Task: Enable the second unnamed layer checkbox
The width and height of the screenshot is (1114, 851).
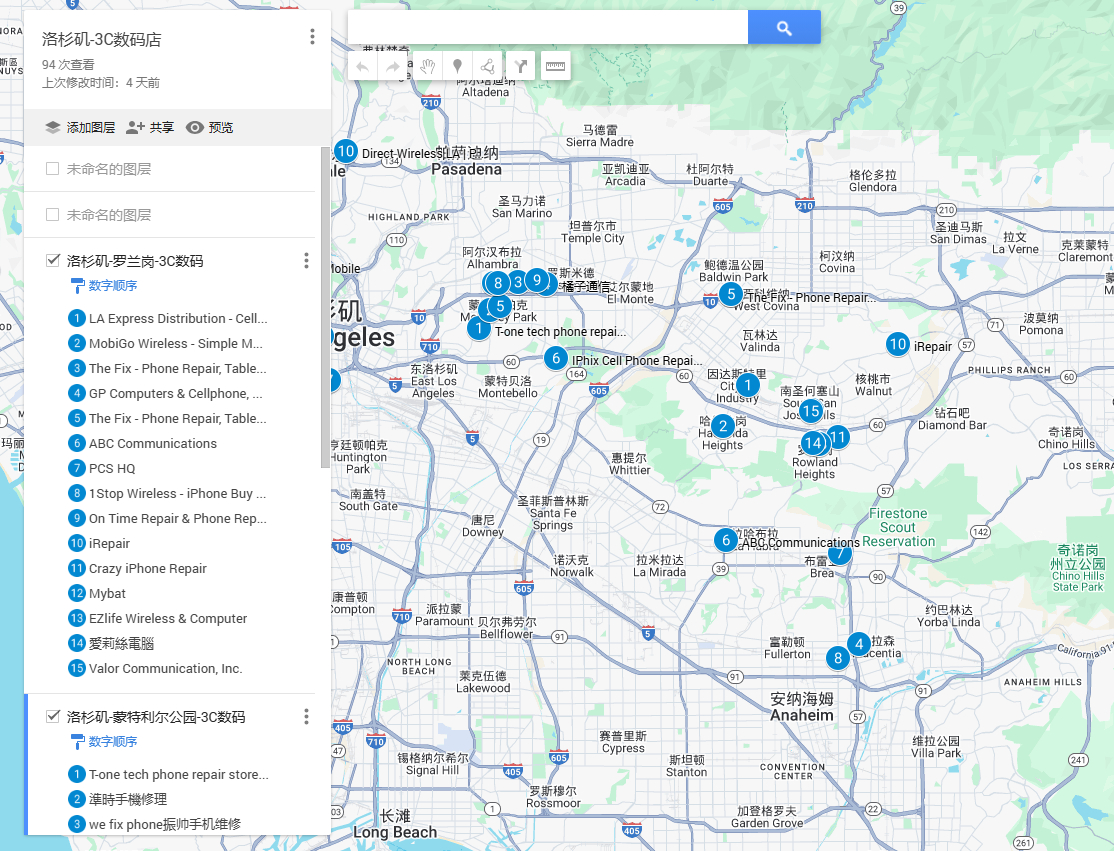Action: click(x=53, y=215)
